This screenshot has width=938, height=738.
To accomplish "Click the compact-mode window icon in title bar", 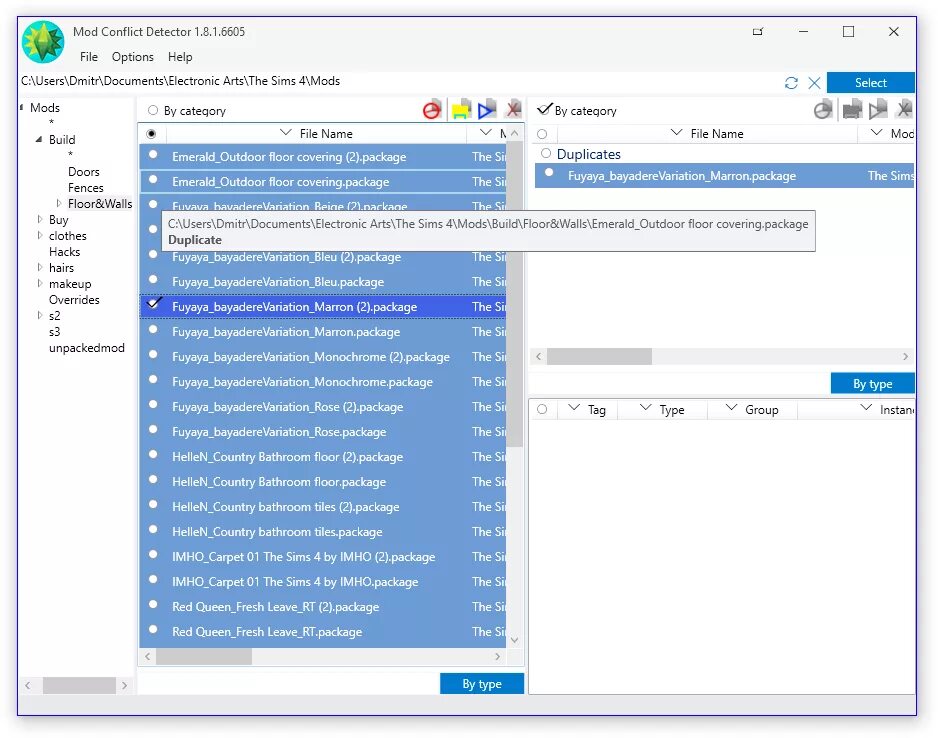I will pos(758,32).
